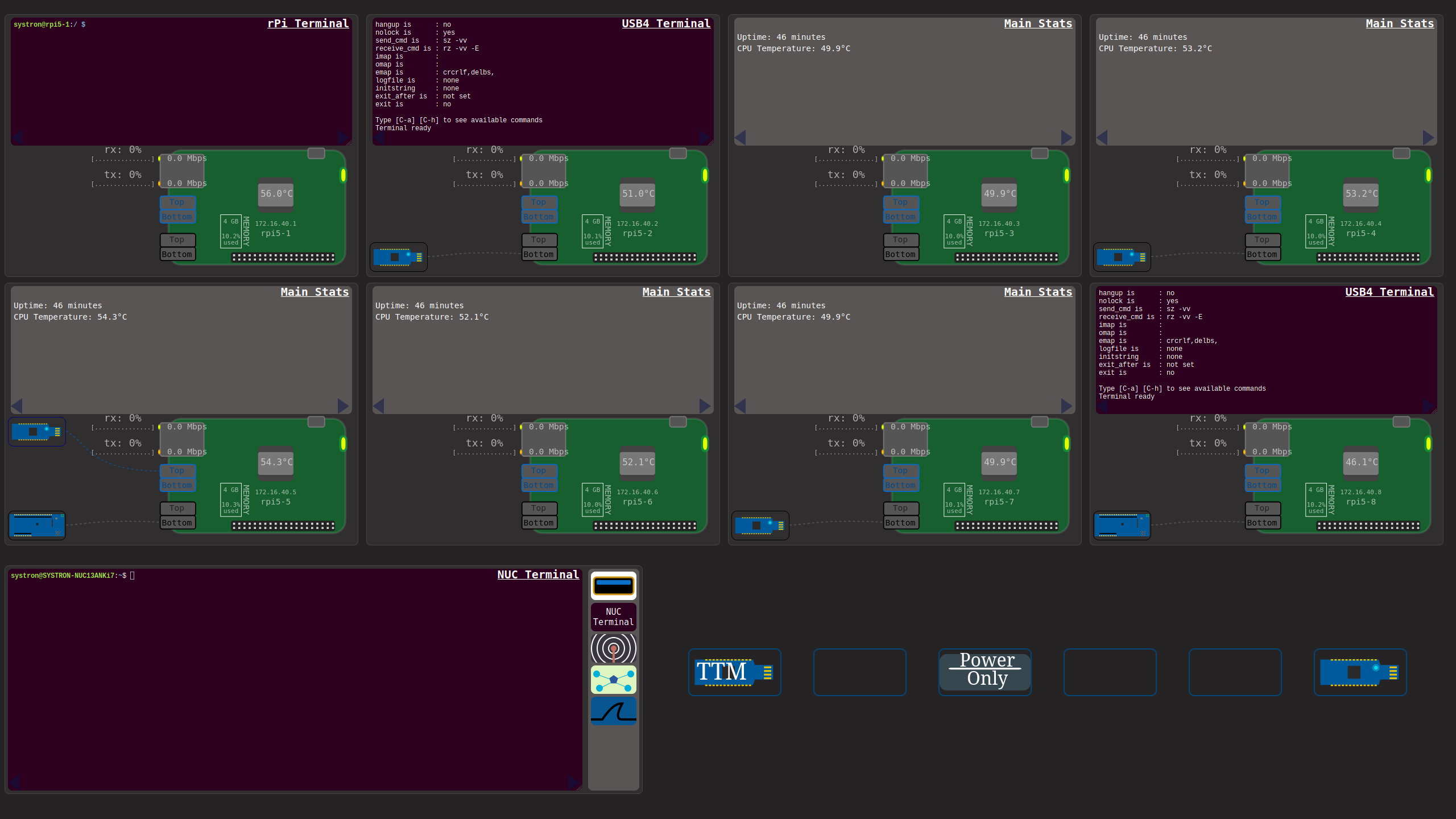This screenshot has width=1456, height=819.
Task: Go to next panel with rpi5-6 right arrow
Action: [705, 406]
